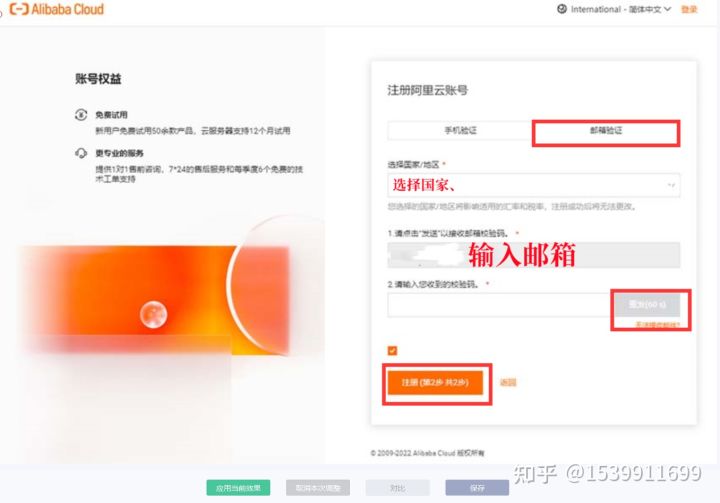The image size is (720, 503).
Task: Click the orange 注册 (第2步 共2步) button
Action: tap(435, 383)
